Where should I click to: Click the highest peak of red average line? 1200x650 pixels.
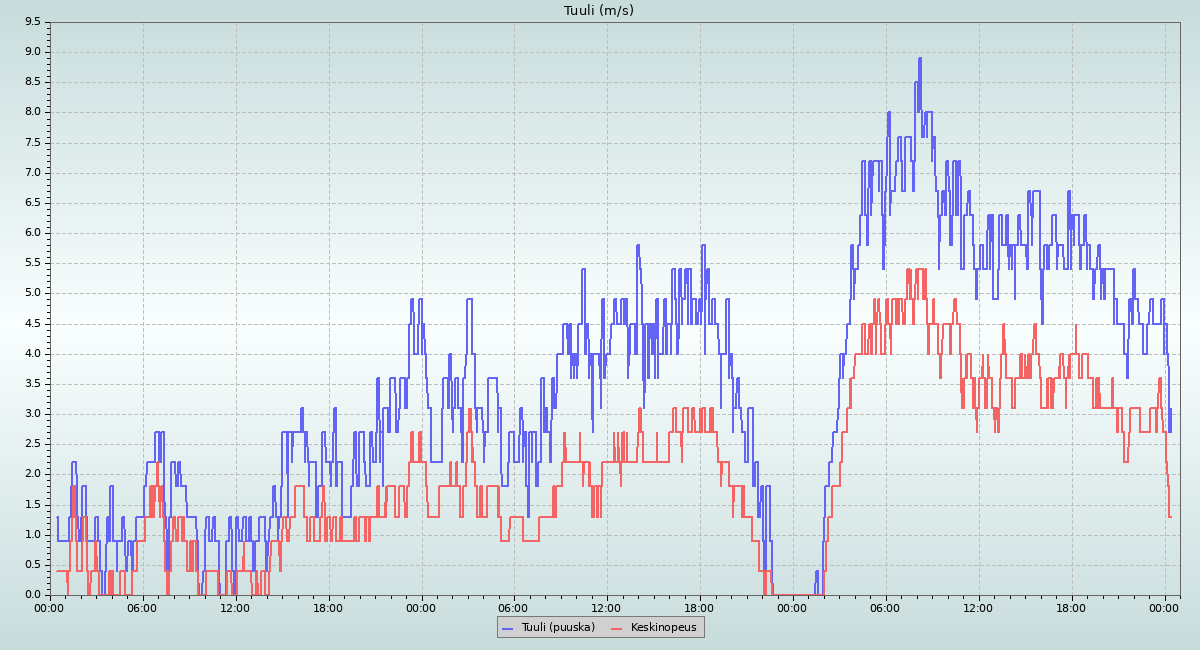coord(908,269)
